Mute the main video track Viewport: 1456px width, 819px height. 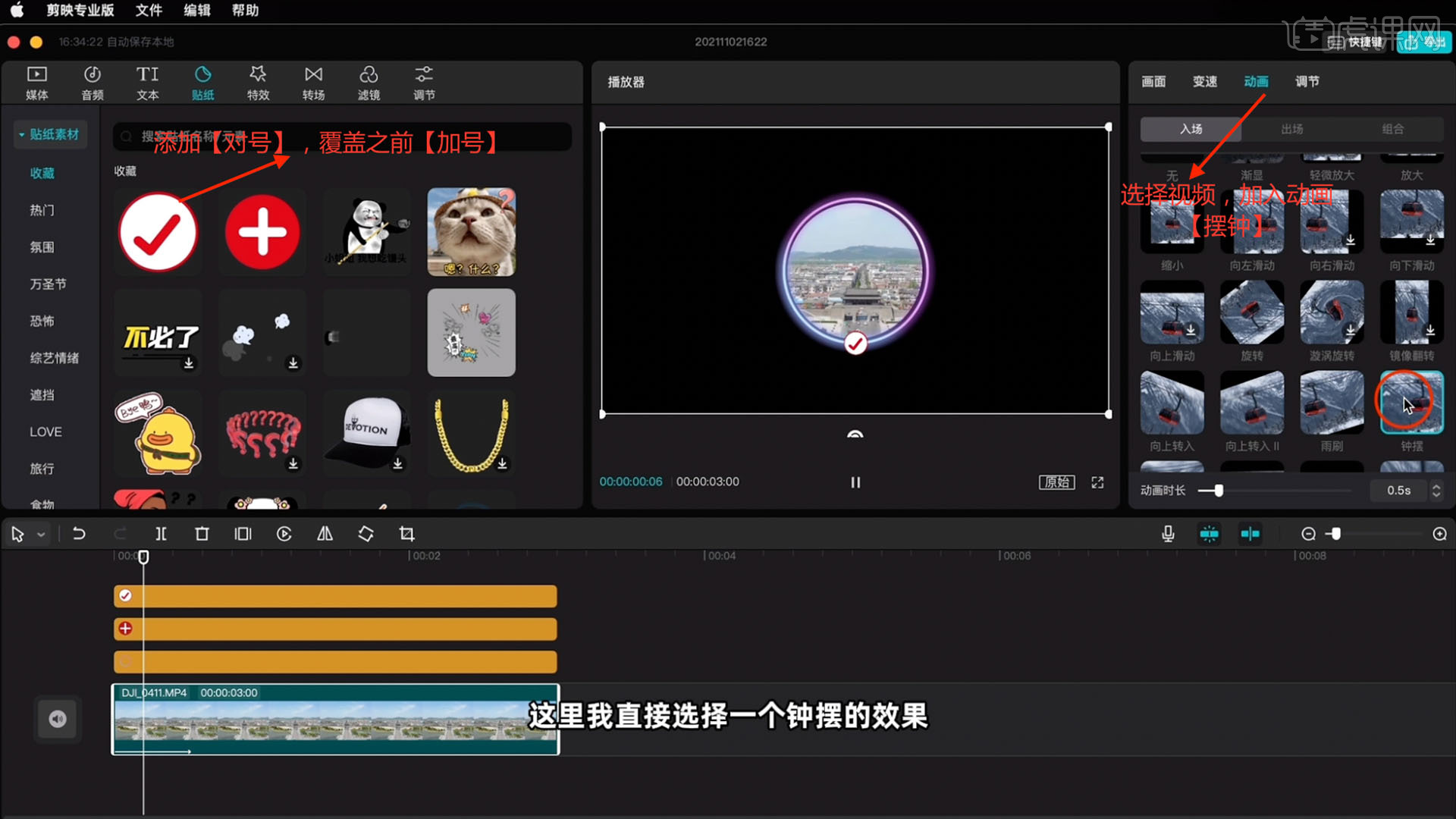58,719
